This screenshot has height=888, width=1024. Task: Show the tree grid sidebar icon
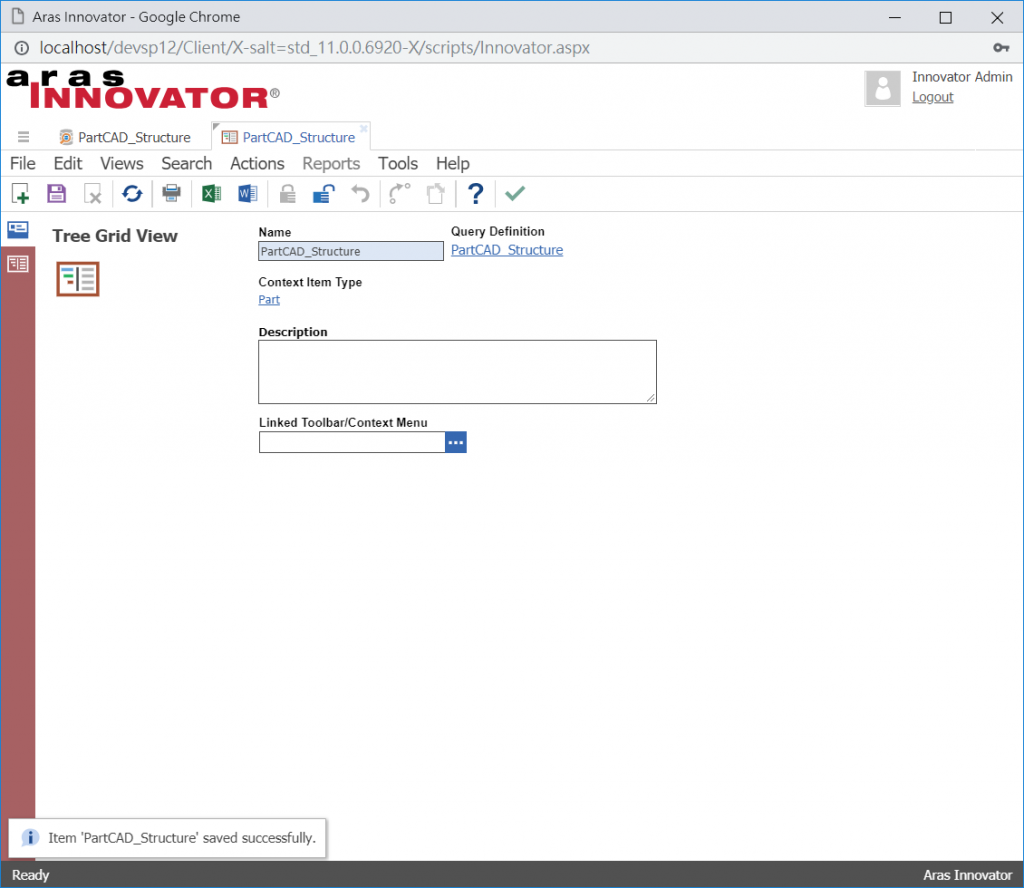coord(18,264)
